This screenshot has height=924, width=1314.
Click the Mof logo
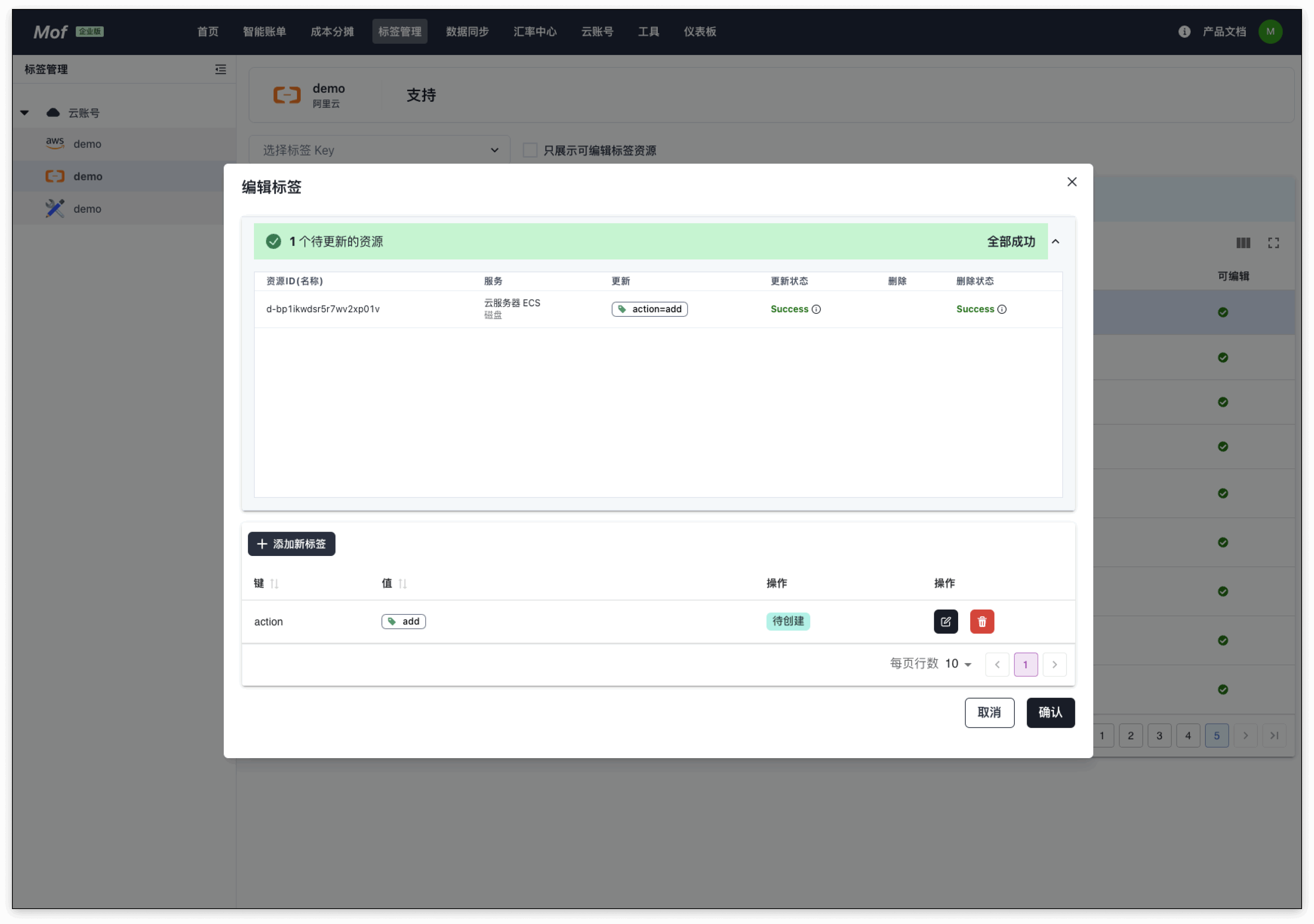(50, 32)
